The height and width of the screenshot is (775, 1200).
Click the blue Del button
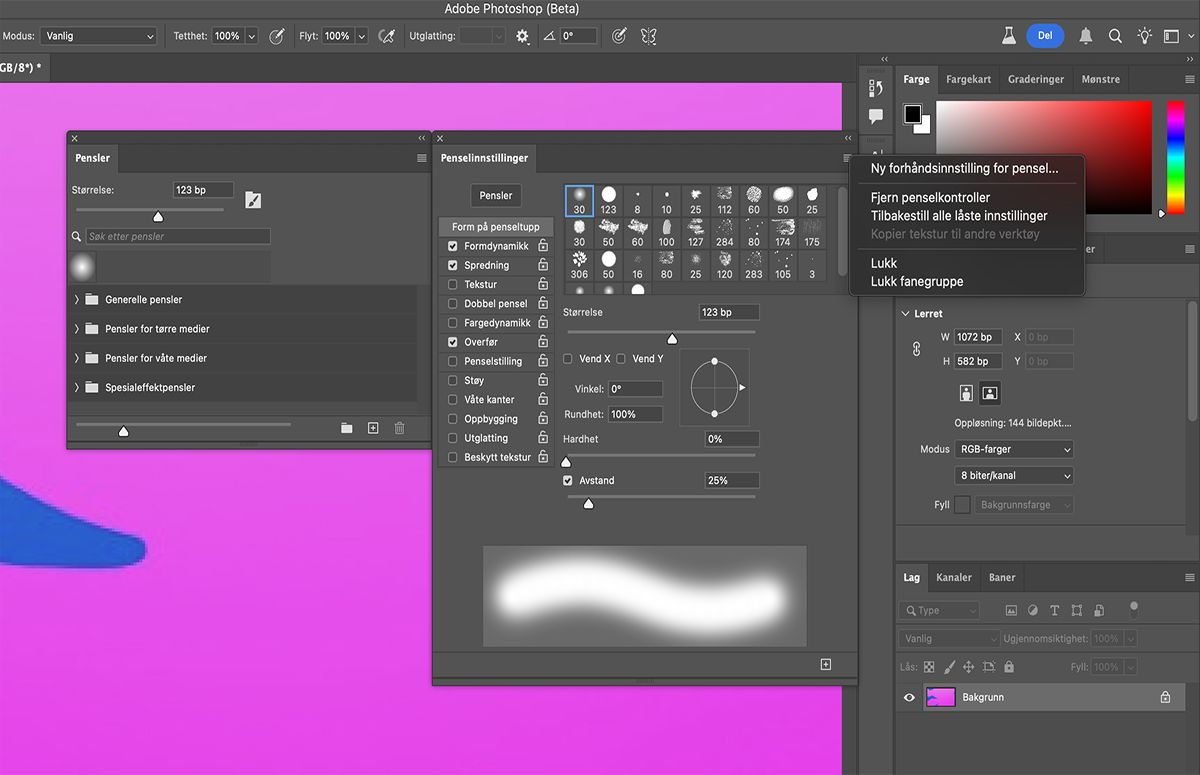coord(1045,36)
